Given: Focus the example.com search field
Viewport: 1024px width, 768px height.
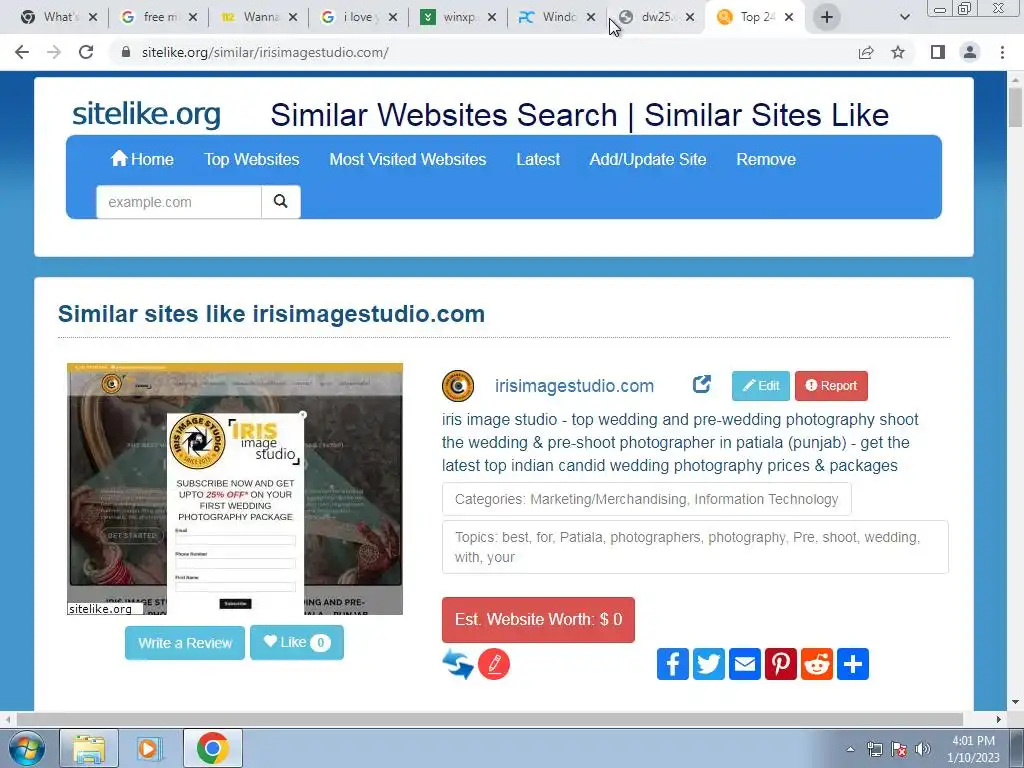Looking at the screenshot, I should tap(179, 202).
